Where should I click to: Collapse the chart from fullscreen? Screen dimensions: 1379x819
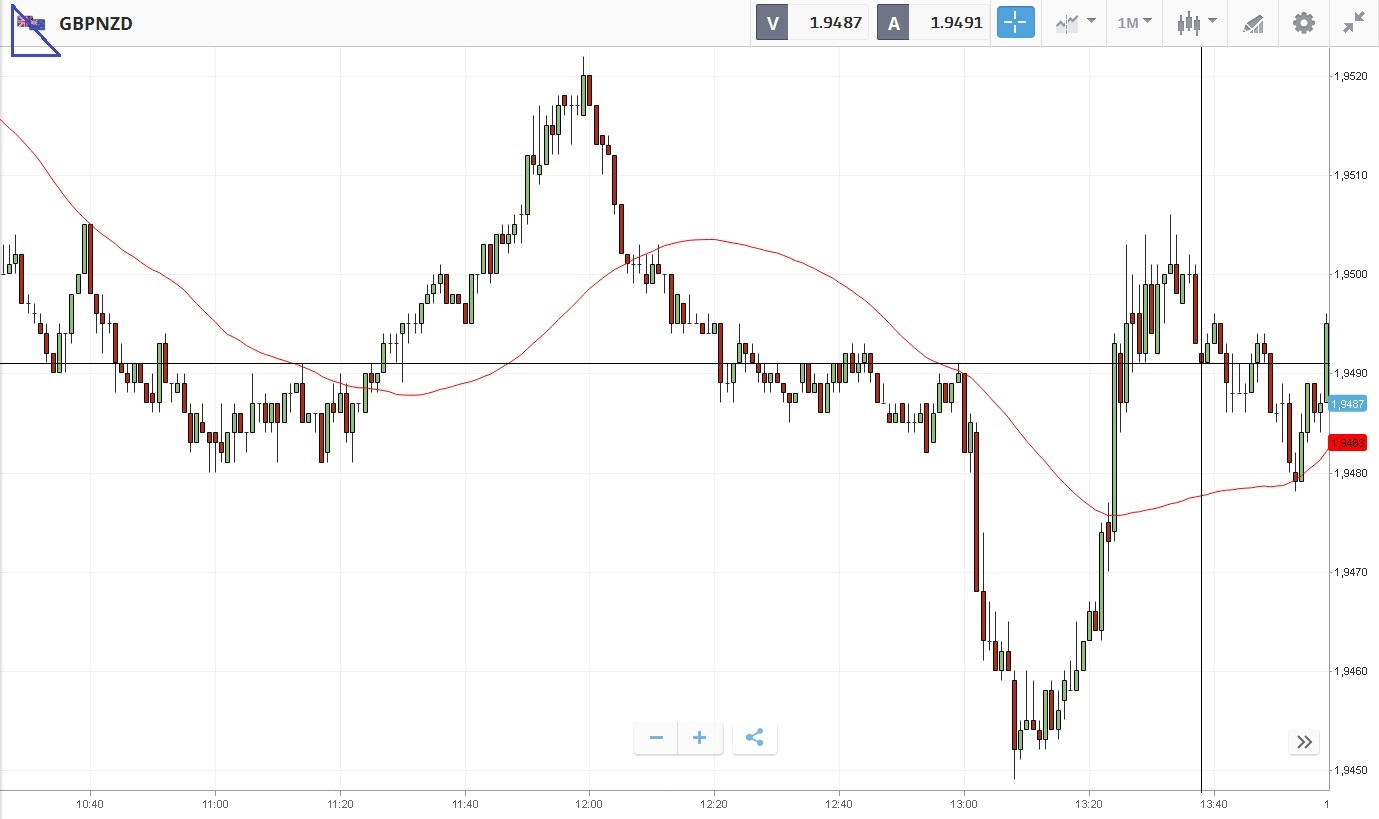click(1354, 22)
